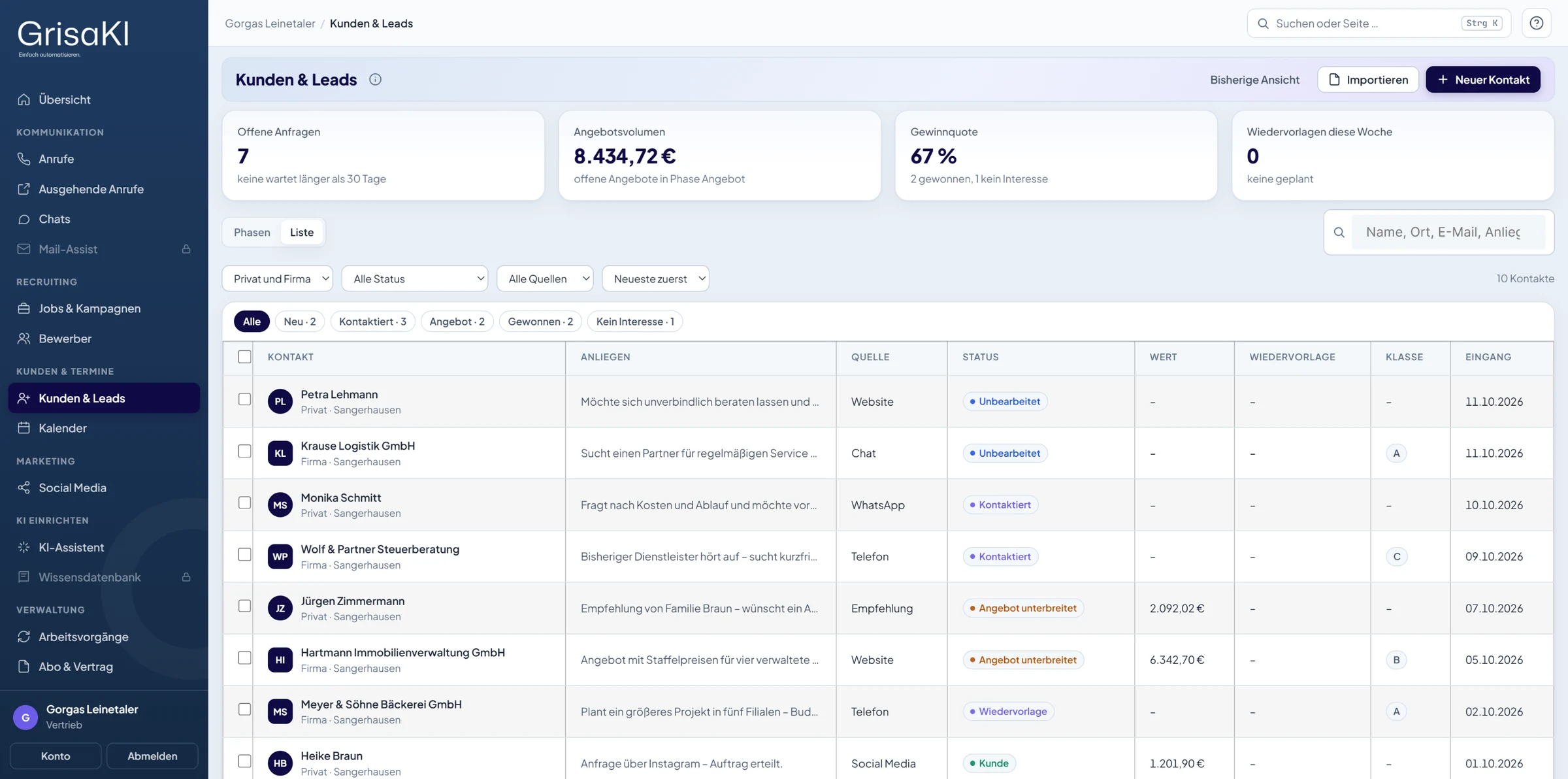The image size is (1568, 779).
Task: Focus the Suchen oder Seite search field
Action: click(1379, 24)
